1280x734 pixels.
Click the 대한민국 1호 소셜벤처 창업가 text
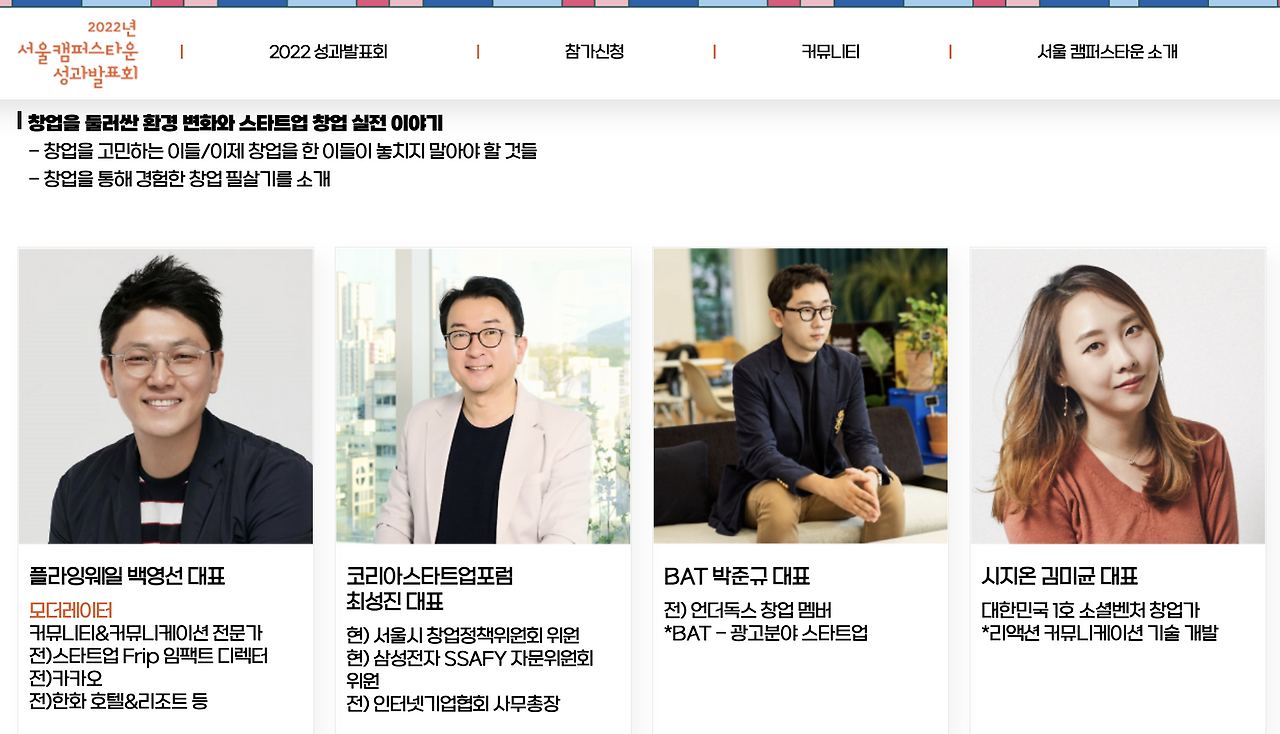click(x=1091, y=610)
